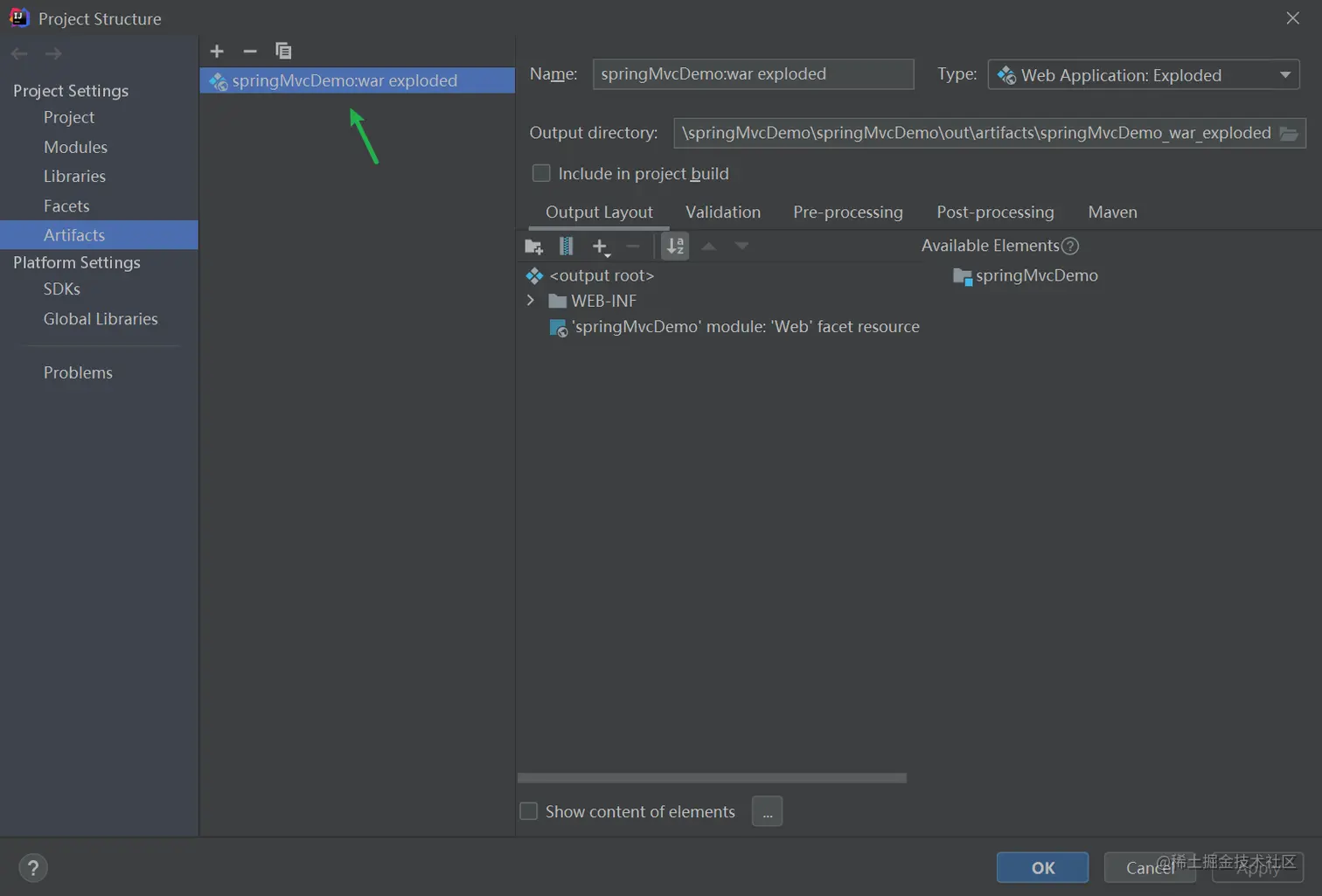The width and height of the screenshot is (1322, 896).
Task: Enable Include in project build
Action: pos(541,173)
